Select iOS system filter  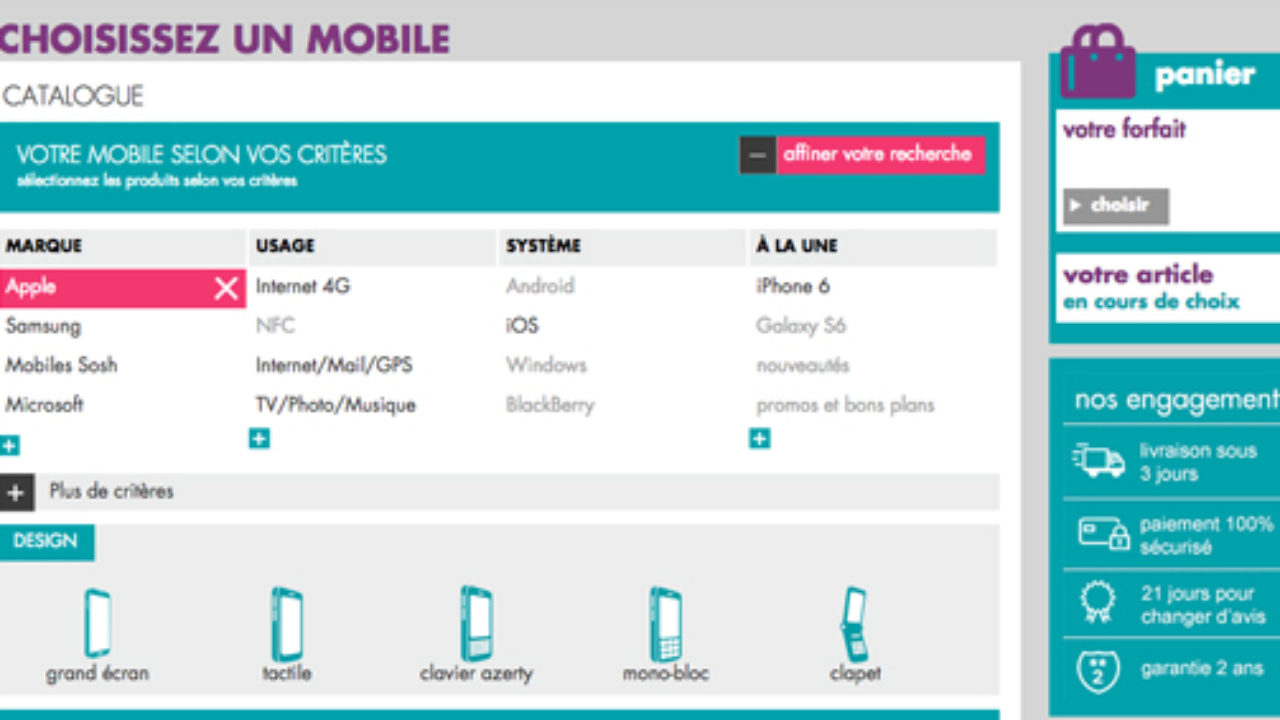pyautogui.click(x=522, y=326)
